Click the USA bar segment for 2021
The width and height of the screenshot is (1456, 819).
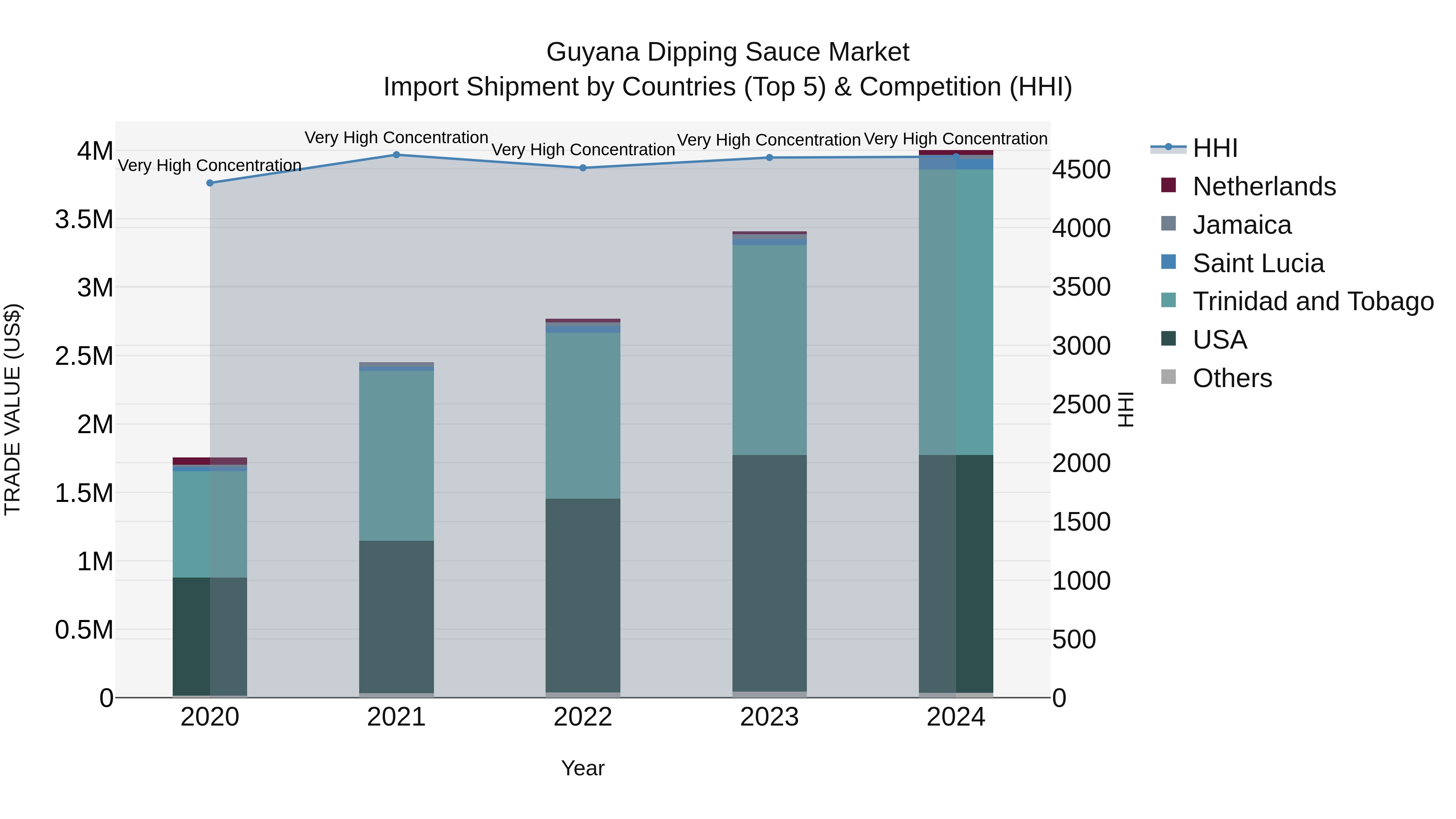click(x=396, y=617)
